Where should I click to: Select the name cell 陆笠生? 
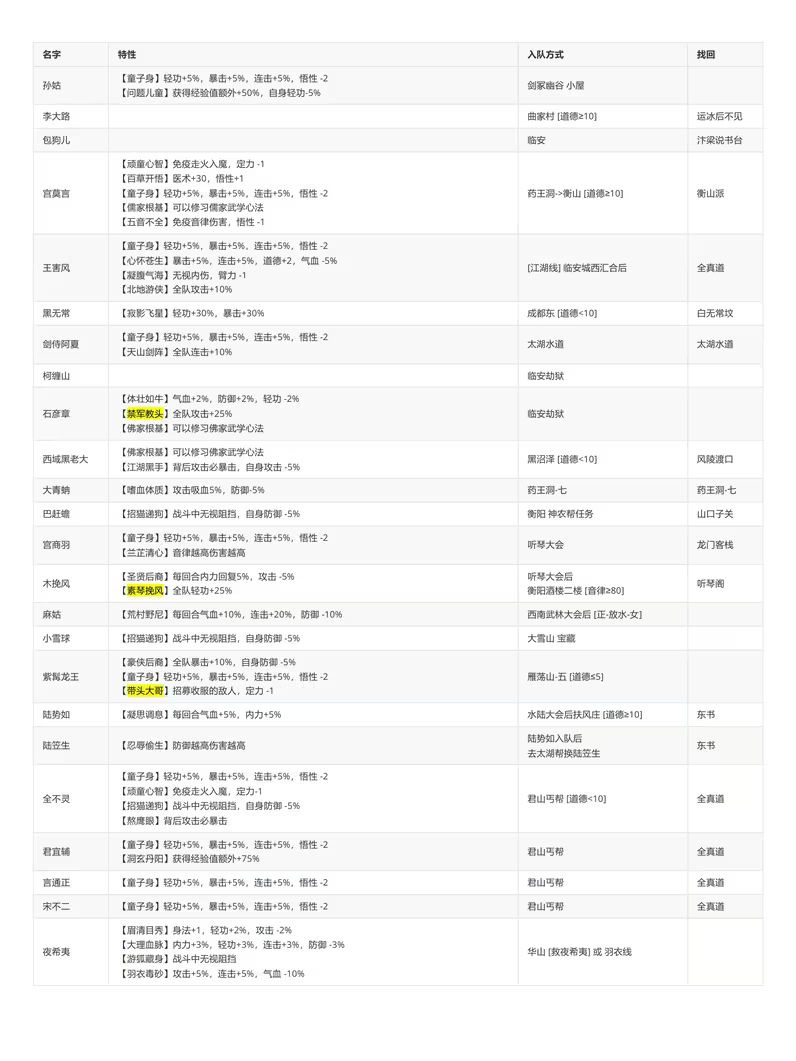[x=56, y=746]
